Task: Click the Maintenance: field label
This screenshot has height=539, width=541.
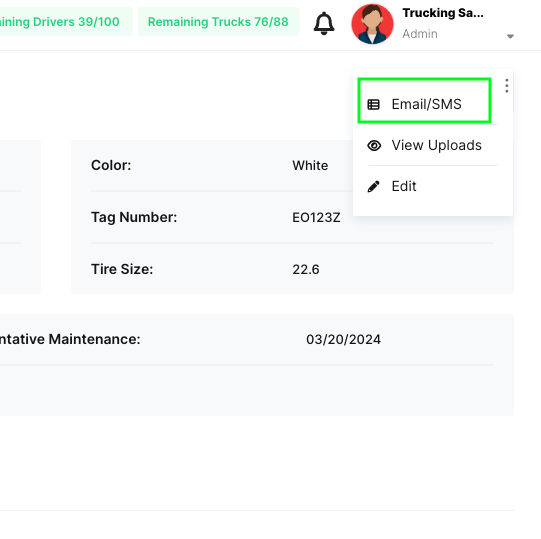Action: 70,339
